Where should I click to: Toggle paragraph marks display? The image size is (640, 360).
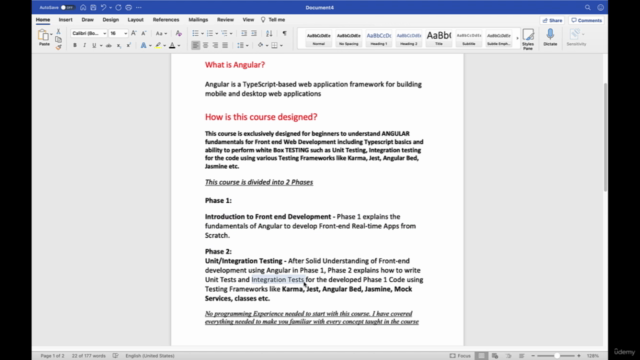284,33
